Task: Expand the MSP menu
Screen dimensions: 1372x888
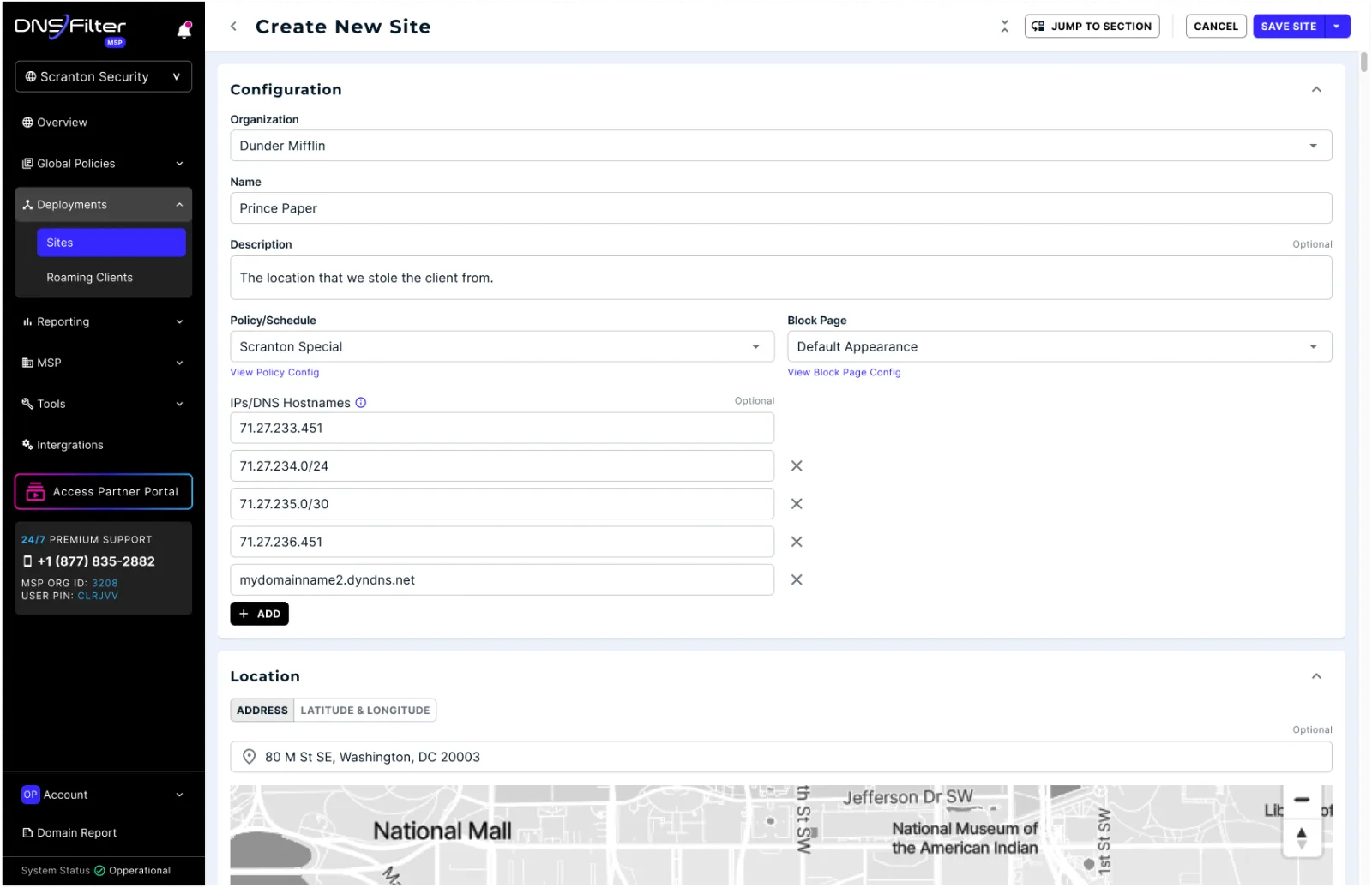Action: pos(103,363)
